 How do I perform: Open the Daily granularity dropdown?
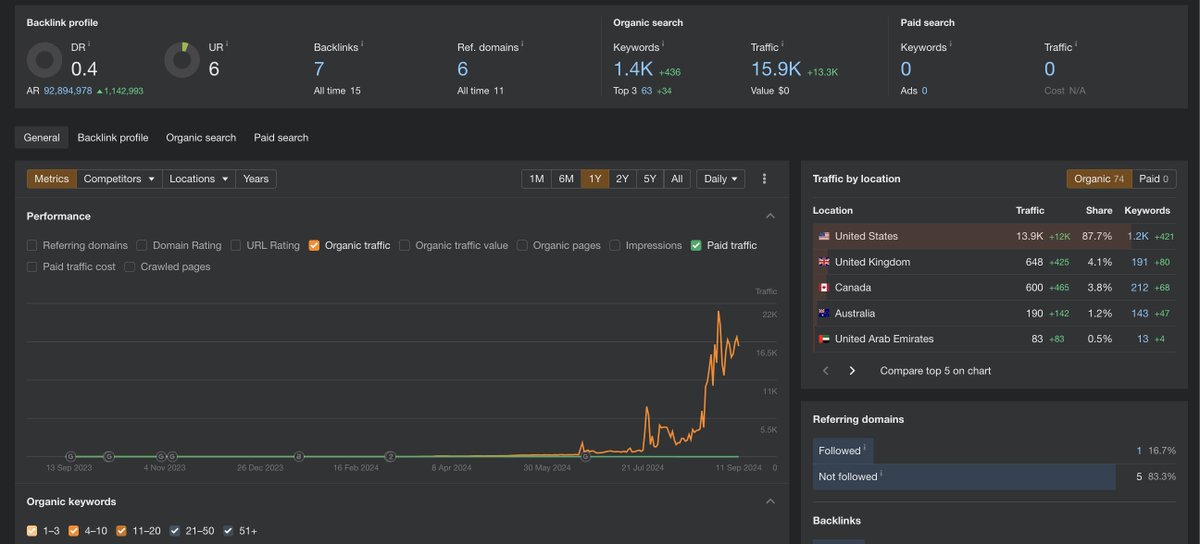click(x=721, y=179)
